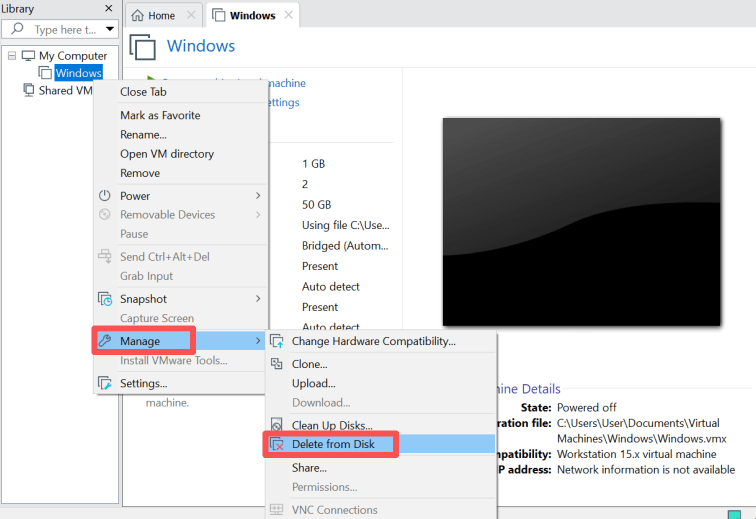This screenshot has width=756, height=519.
Task: Select My Computer in library tree
Action: pos(73,56)
